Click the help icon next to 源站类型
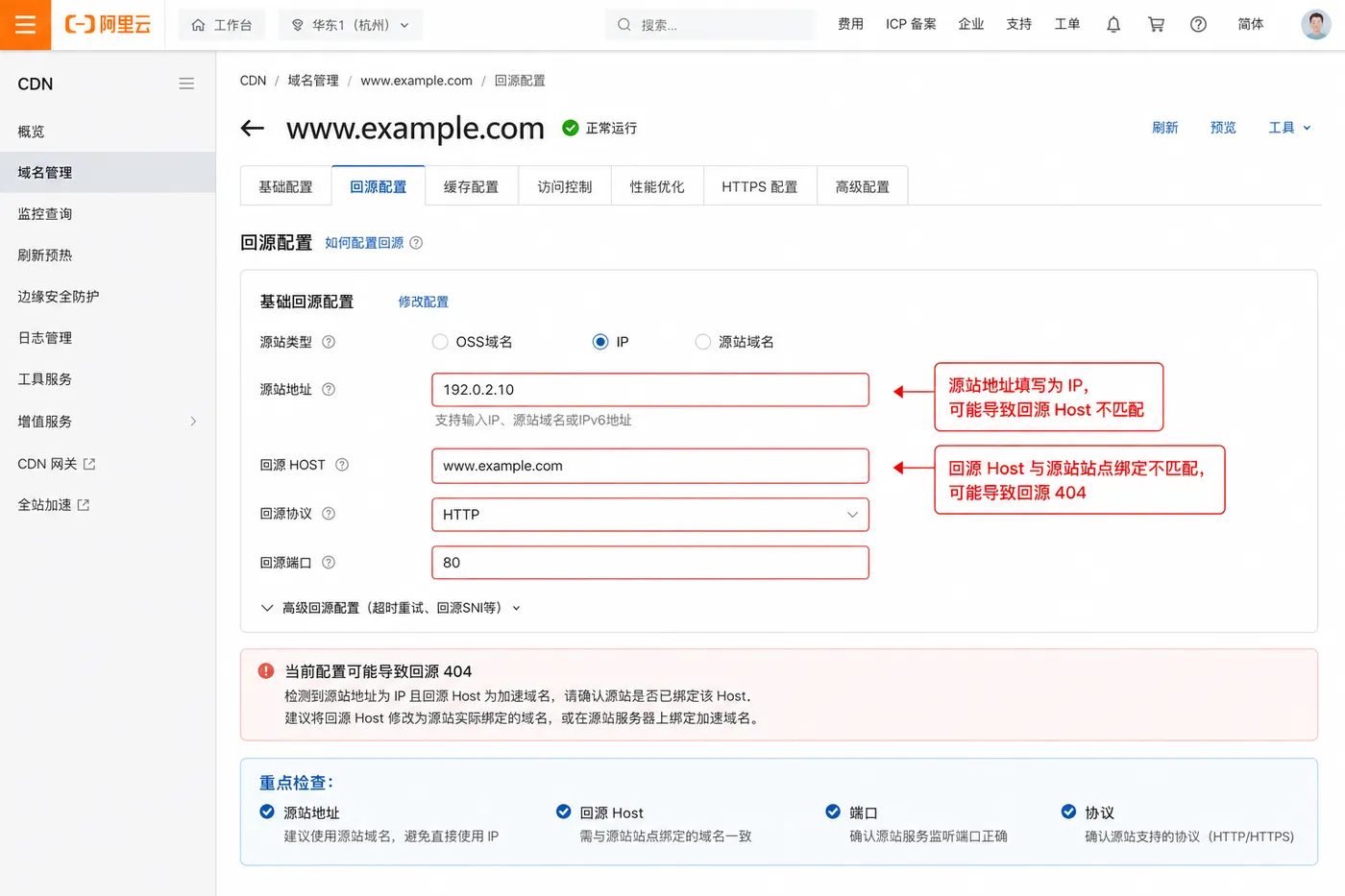This screenshot has width=1345, height=896. [x=329, y=342]
